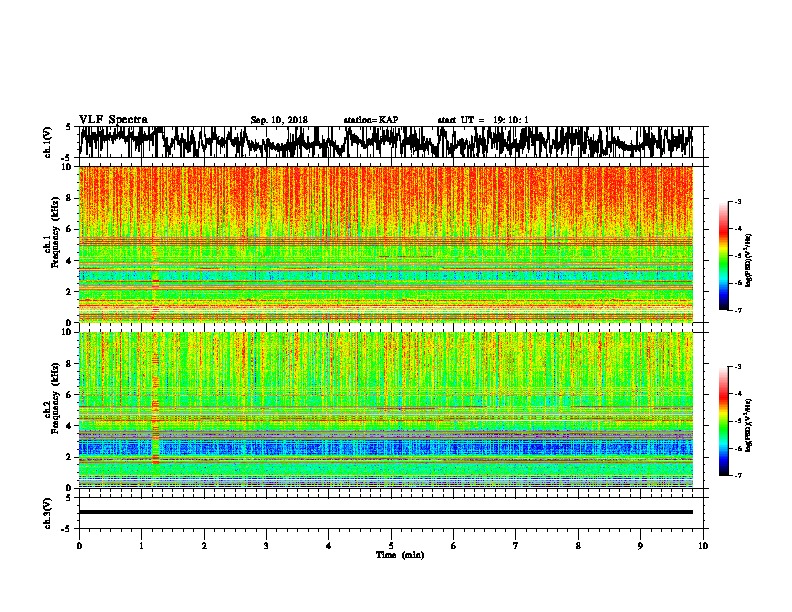Click time axis tick label "5"
Screen dimensions: 792x612
(391, 546)
